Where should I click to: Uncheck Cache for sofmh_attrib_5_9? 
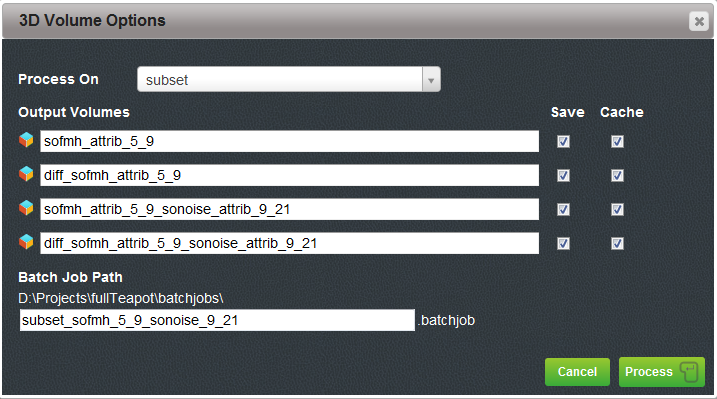tap(617, 142)
